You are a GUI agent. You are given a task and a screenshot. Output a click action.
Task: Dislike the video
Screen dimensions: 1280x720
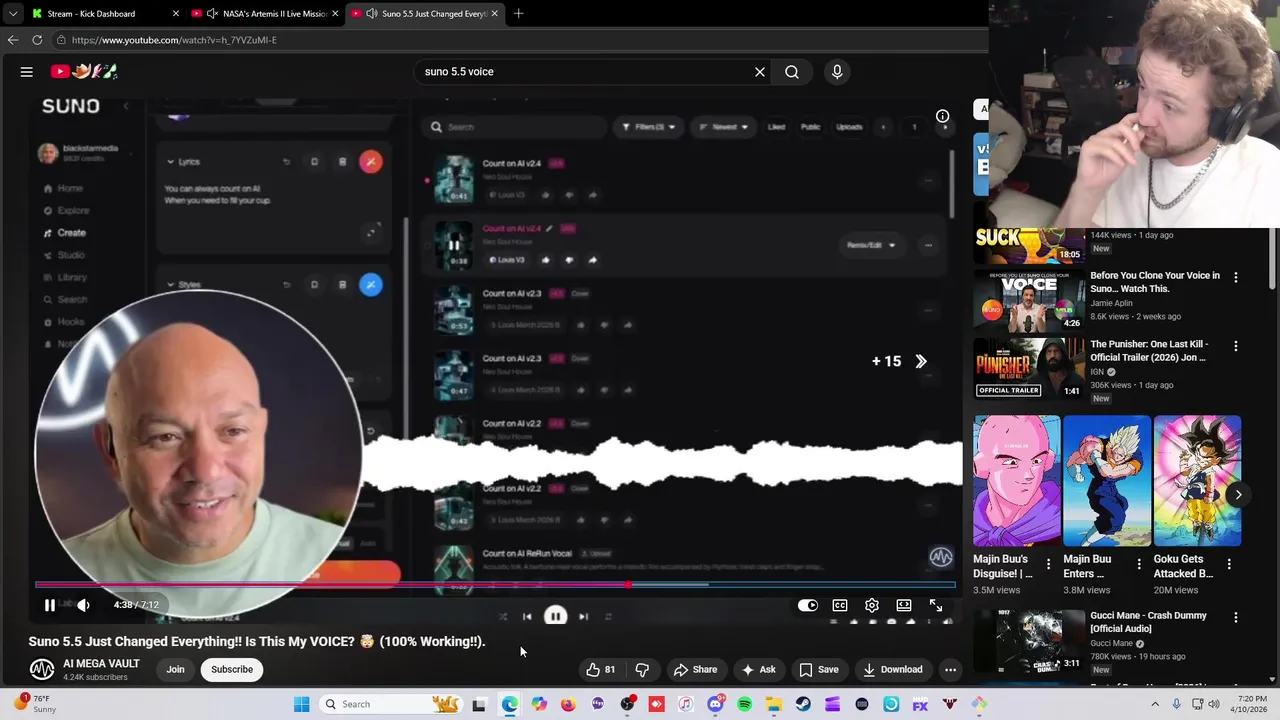point(642,669)
